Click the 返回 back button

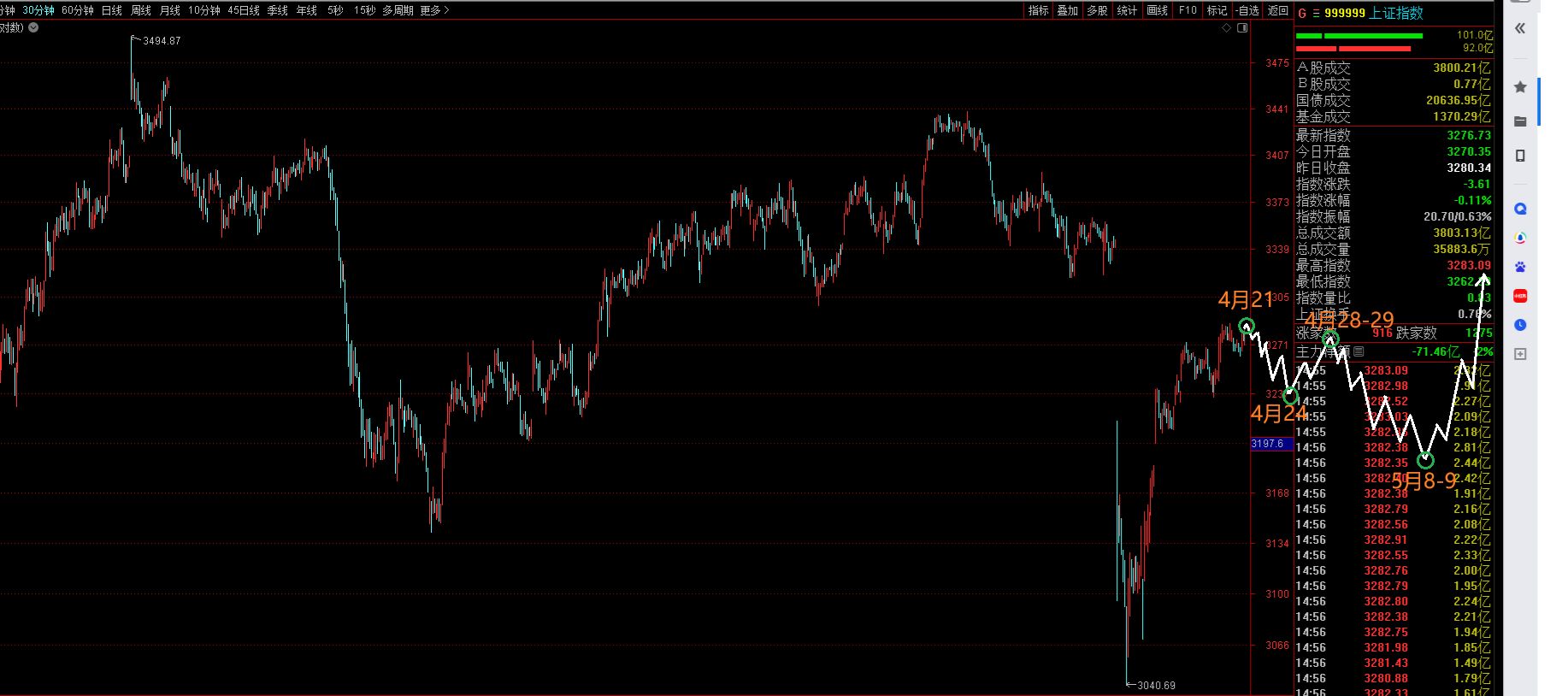pyautogui.click(x=1278, y=10)
